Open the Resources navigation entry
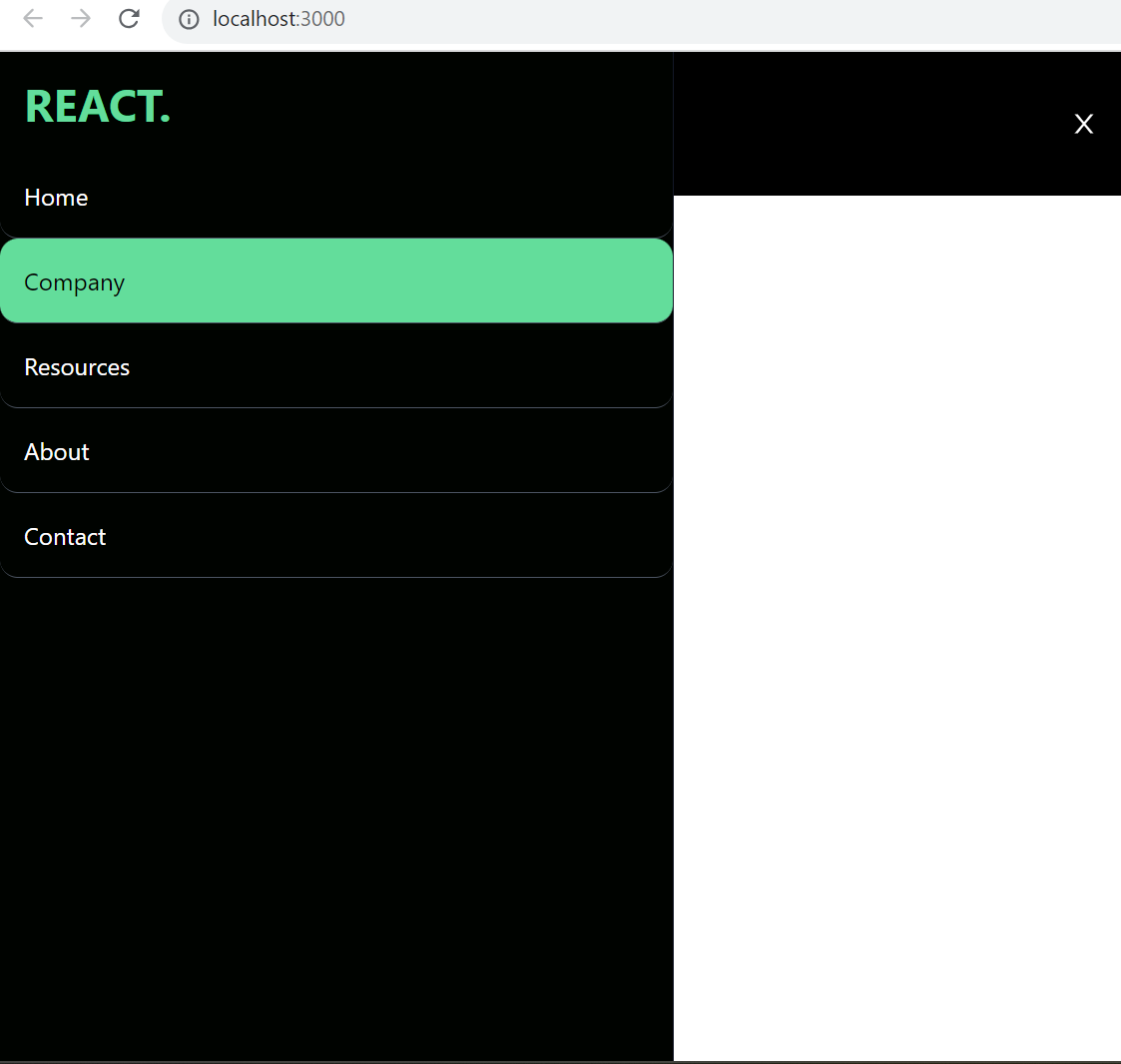The height and width of the screenshot is (1064, 1121). (x=77, y=366)
